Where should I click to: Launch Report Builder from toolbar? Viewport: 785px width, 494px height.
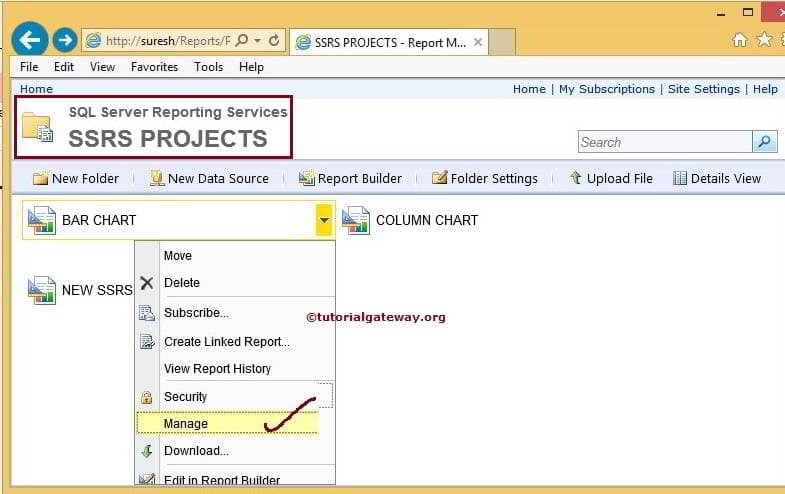pyautogui.click(x=350, y=179)
